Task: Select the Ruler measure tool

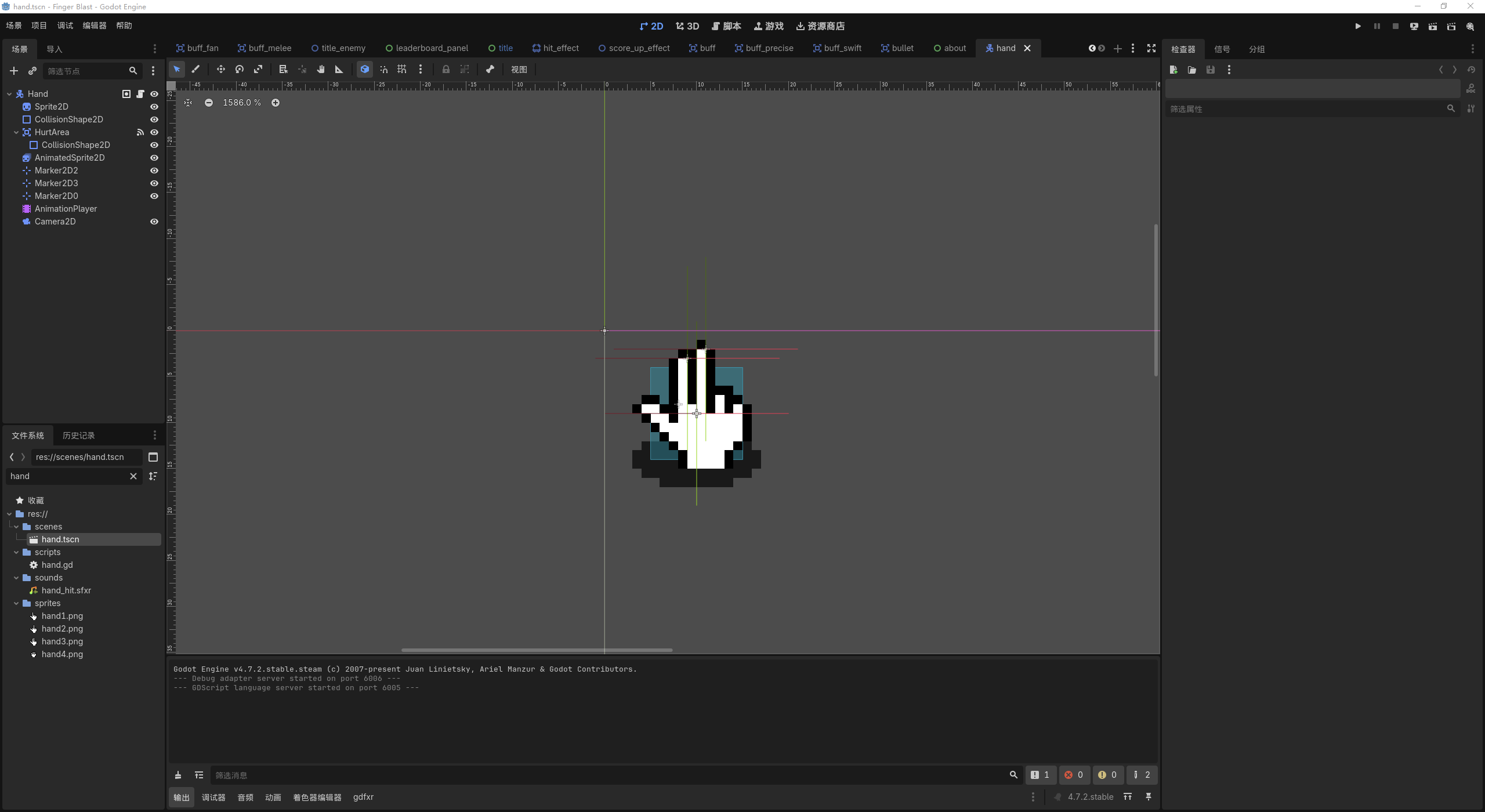Action: pos(339,70)
